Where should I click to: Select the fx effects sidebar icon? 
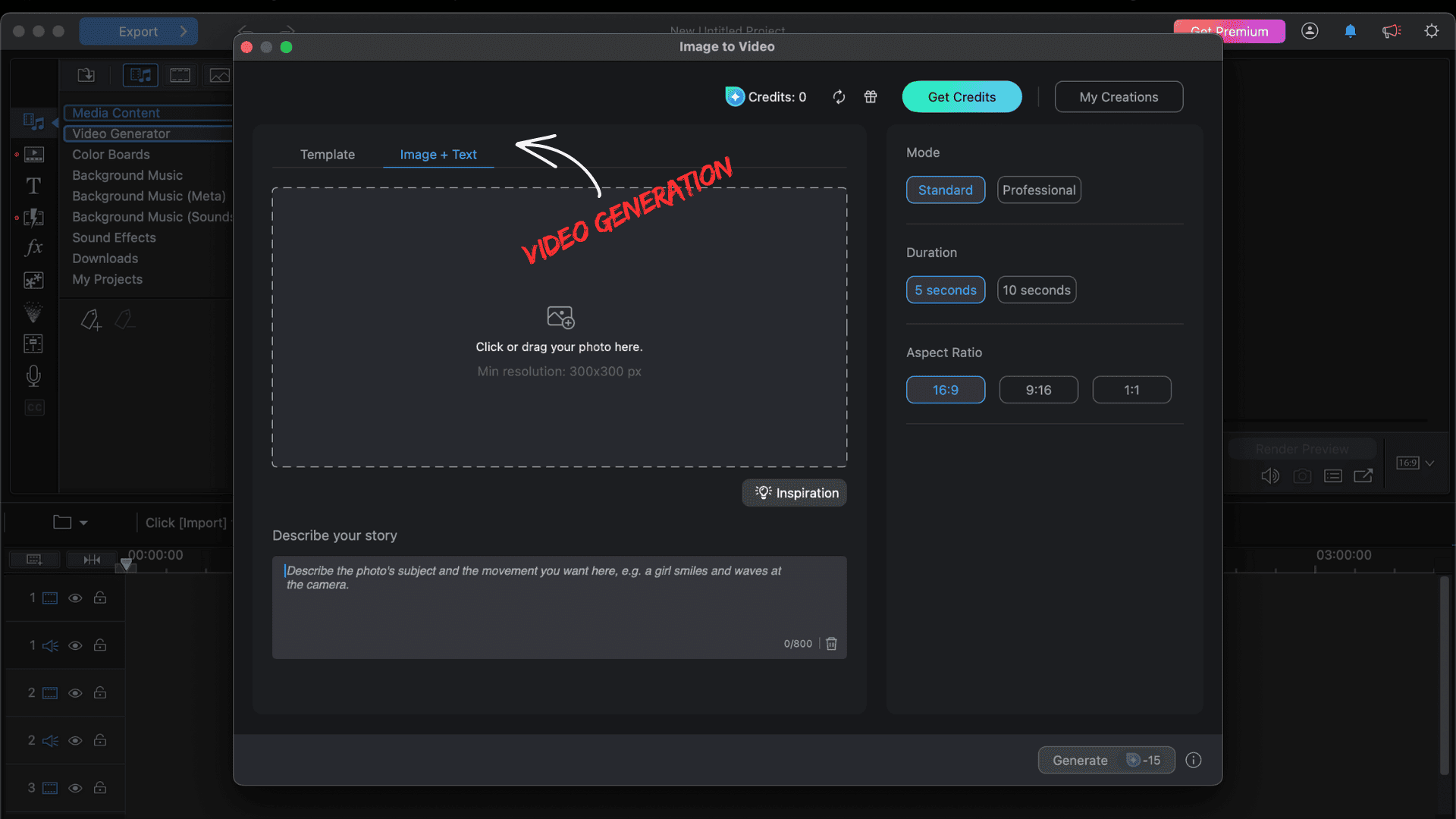[33, 248]
